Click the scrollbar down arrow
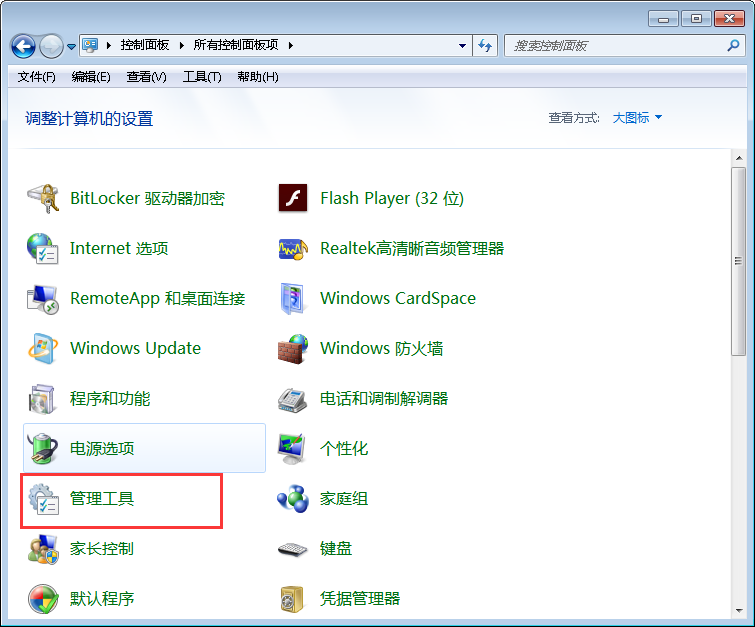 tap(739, 611)
